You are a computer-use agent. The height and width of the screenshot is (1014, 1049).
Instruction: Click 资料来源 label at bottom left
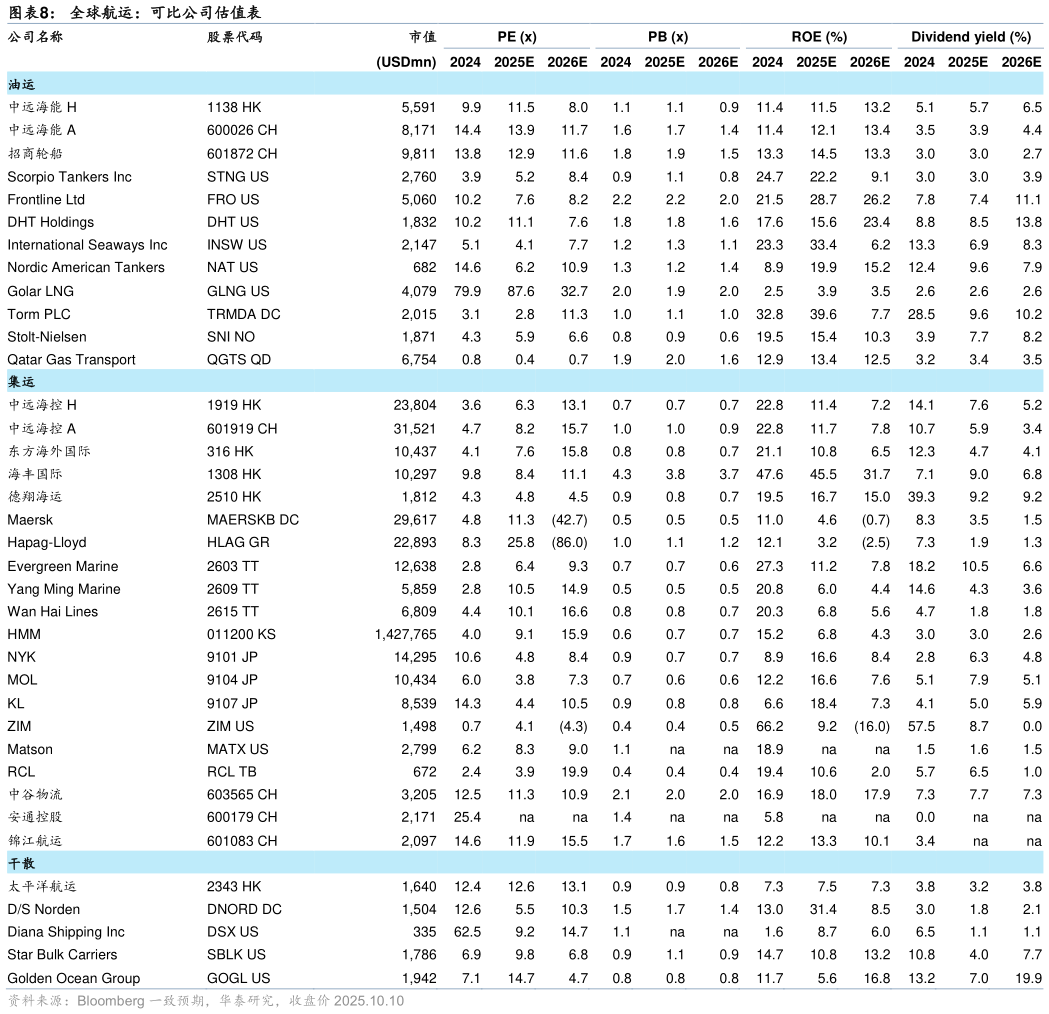tap(35, 1001)
